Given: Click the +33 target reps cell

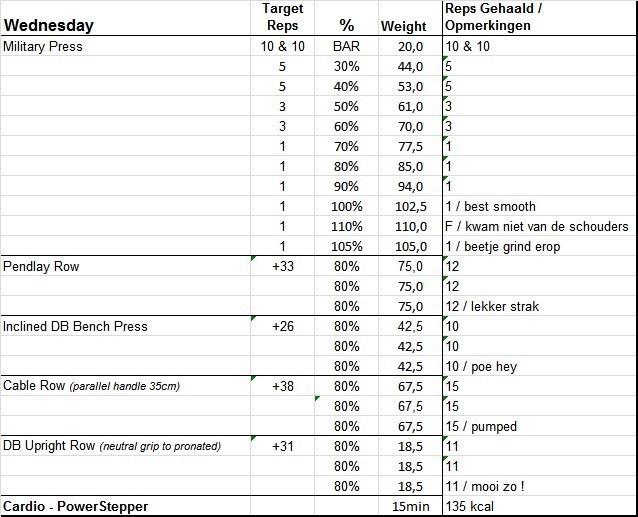Looking at the screenshot, I should [x=282, y=267].
